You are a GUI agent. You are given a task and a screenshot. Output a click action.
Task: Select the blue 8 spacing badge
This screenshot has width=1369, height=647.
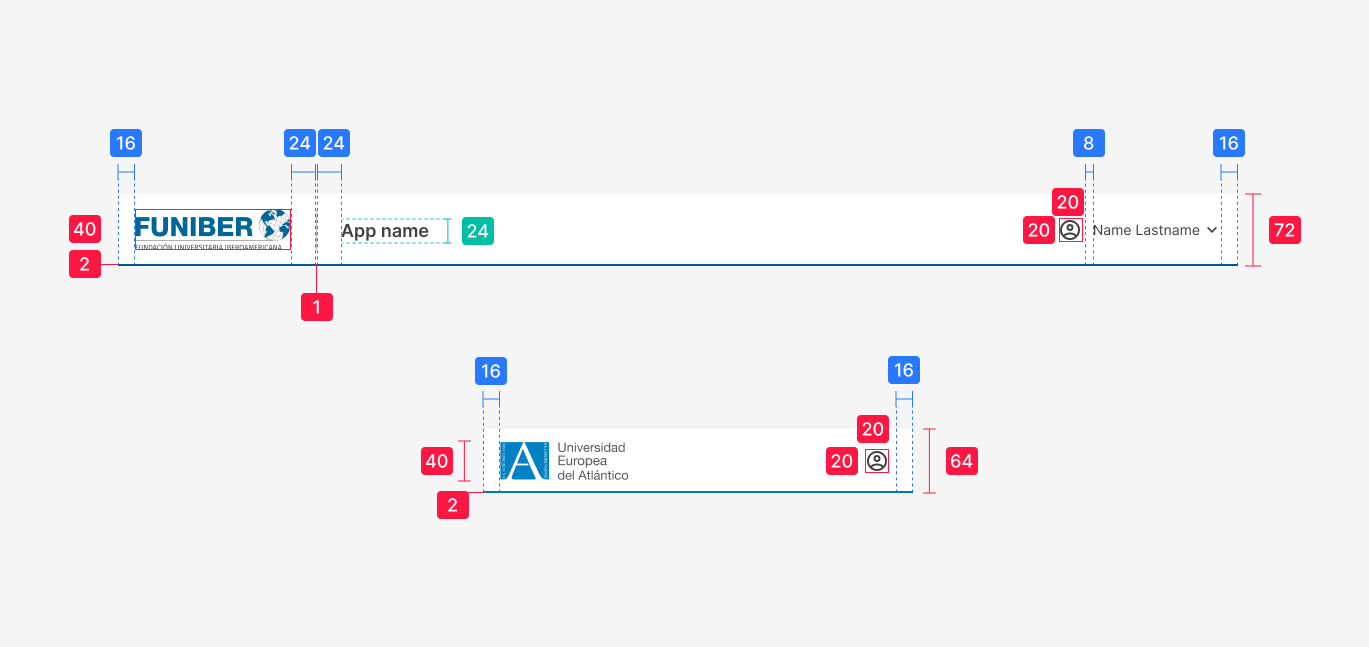(x=1088, y=143)
